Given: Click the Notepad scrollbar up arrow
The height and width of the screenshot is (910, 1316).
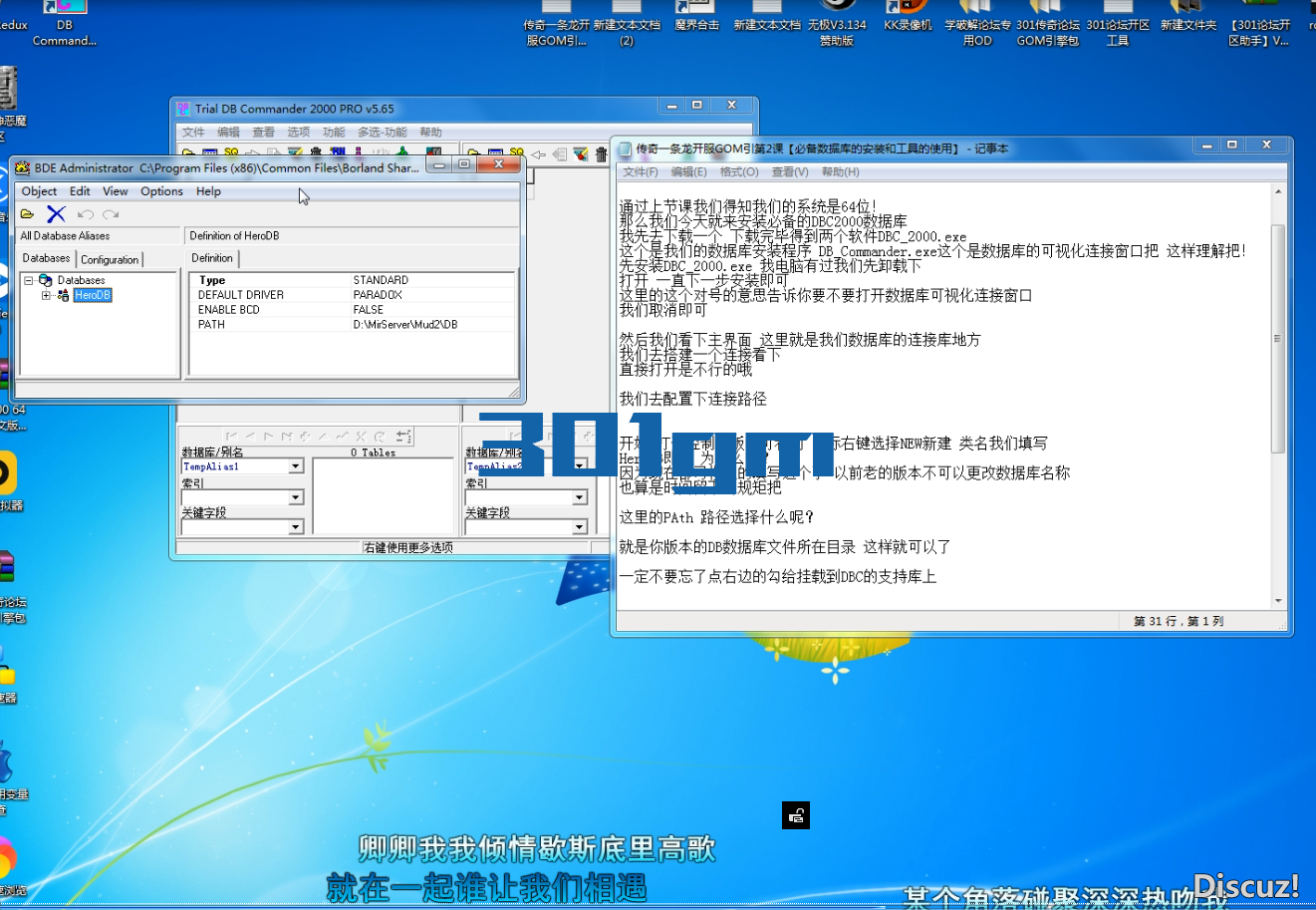Looking at the screenshot, I should (x=1278, y=191).
